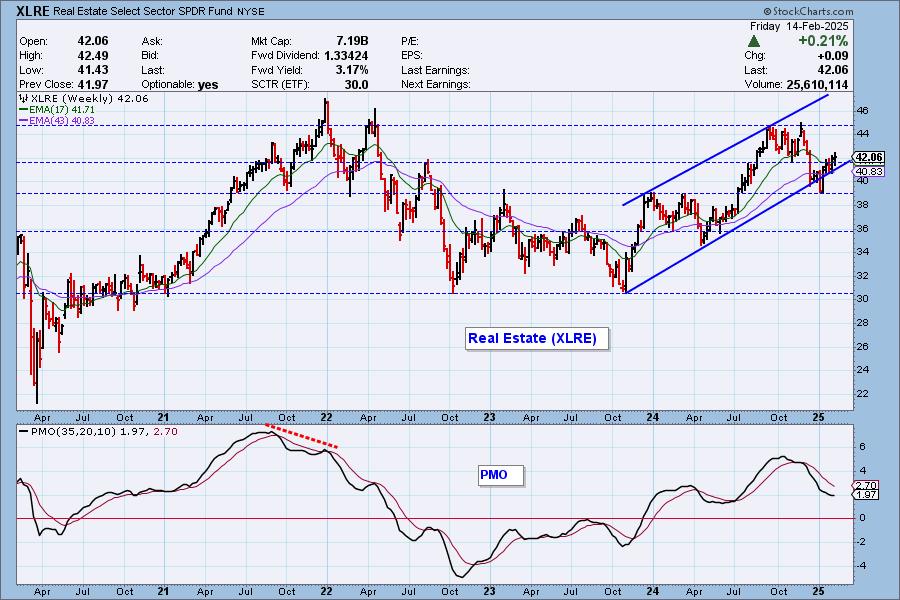Click the fund name 'Real Estate Select Sector SPDR Fund'
Viewport: 900px width, 600px height.
[143, 11]
